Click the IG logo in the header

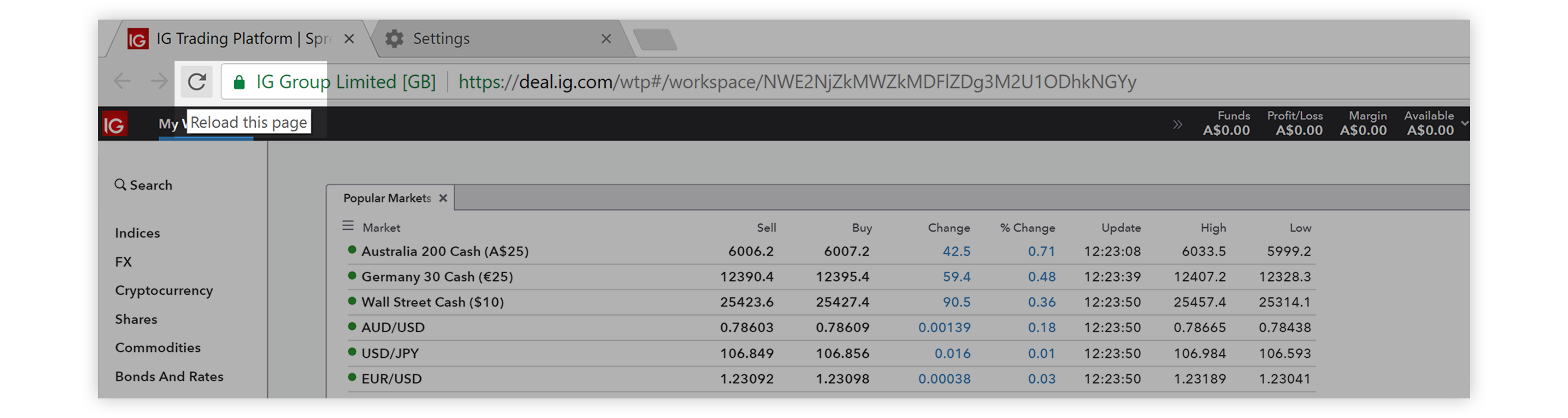pos(115,125)
